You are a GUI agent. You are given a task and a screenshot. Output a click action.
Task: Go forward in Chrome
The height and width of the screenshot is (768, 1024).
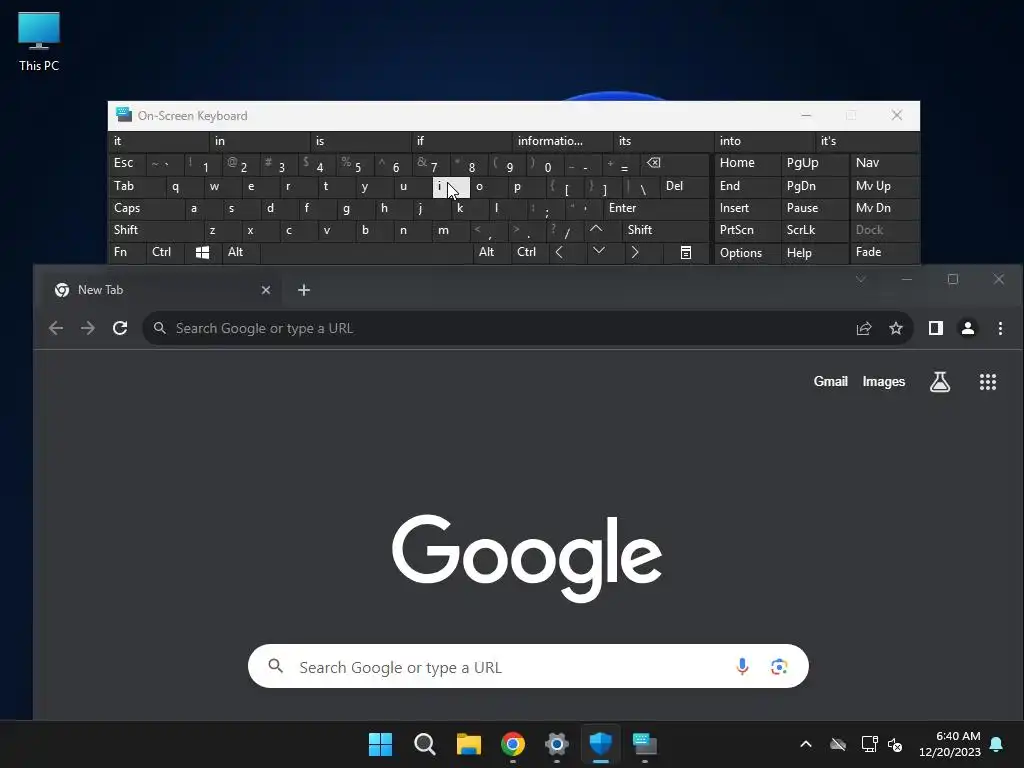pyautogui.click(x=88, y=328)
